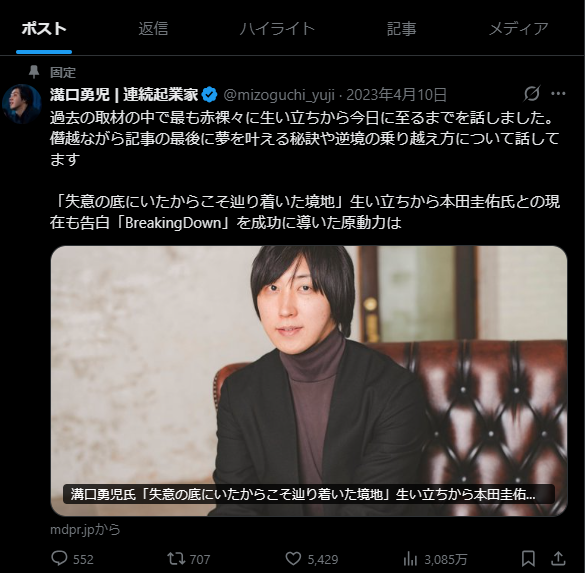This screenshot has width=585, height=573.
Task: Open profile name 溝口勇児 | 連続起業家
Action: (124, 95)
